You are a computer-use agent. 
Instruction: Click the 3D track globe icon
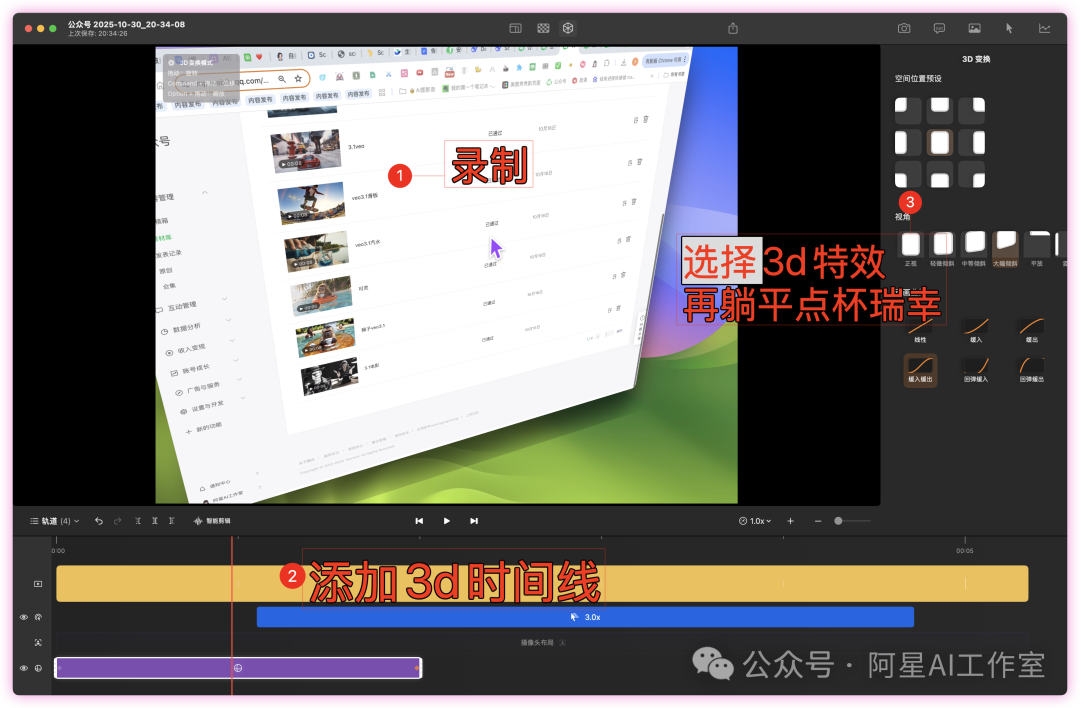pos(39,668)
